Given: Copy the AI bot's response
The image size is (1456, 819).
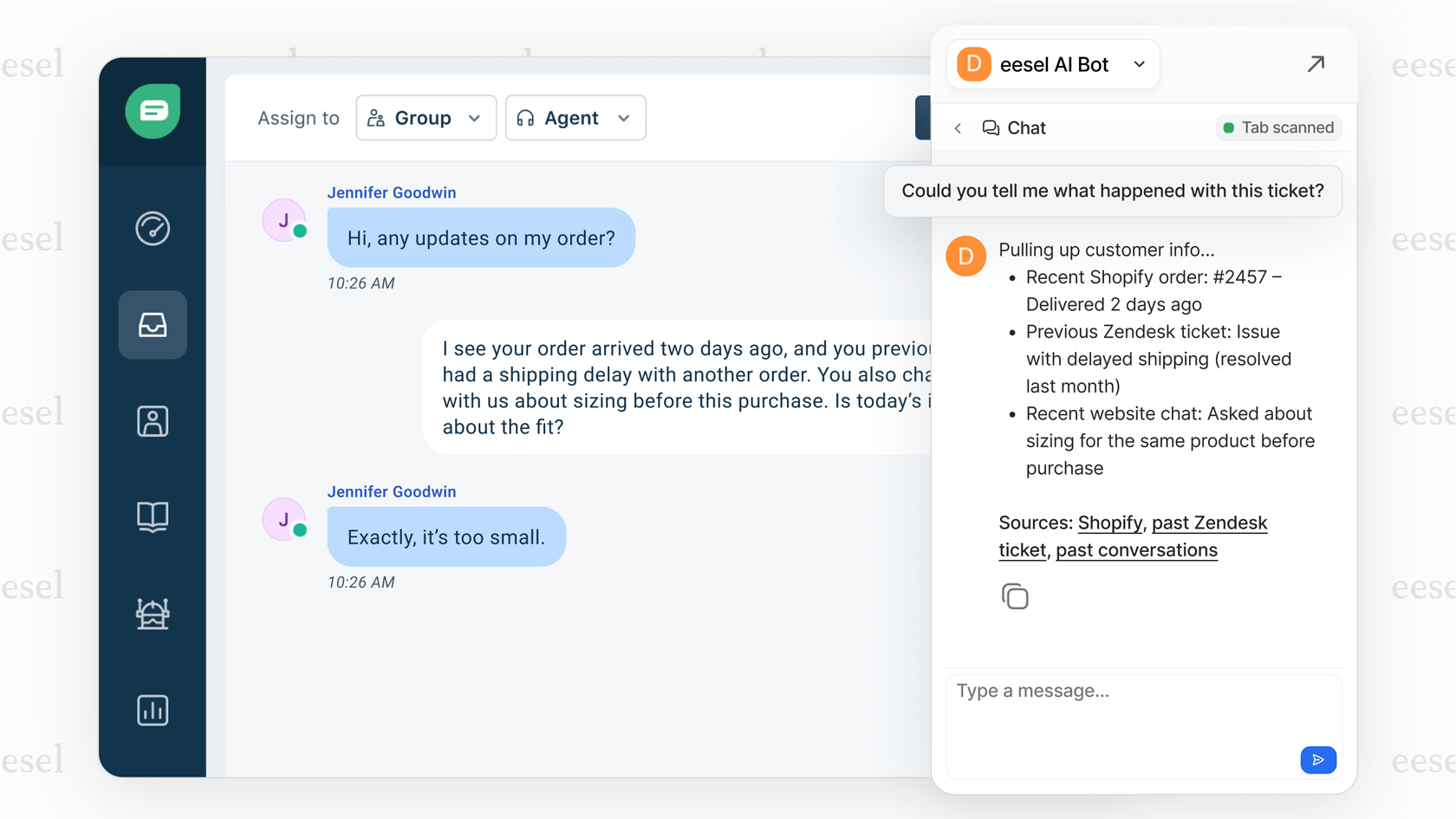Looking at the screenshot, I should pos(1015,596).
